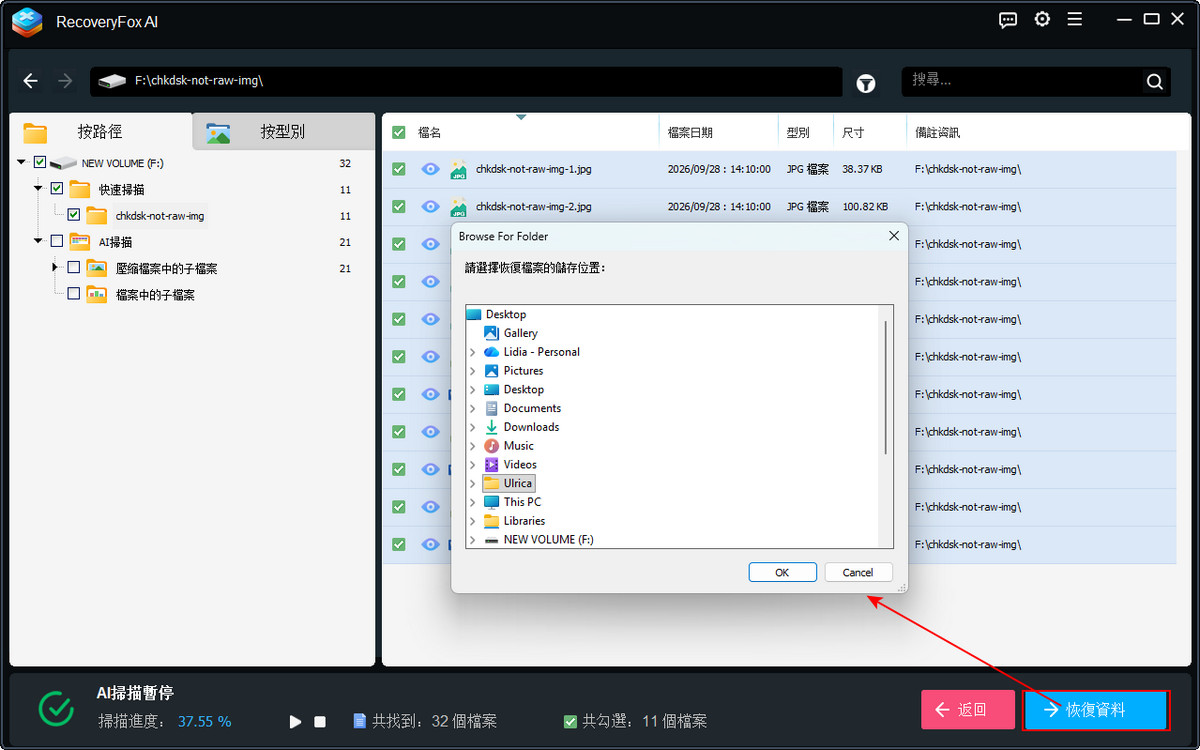Open the hamburger menu in title bar
Screen dimensions: 1200x750
click(x=1075, y=19)
